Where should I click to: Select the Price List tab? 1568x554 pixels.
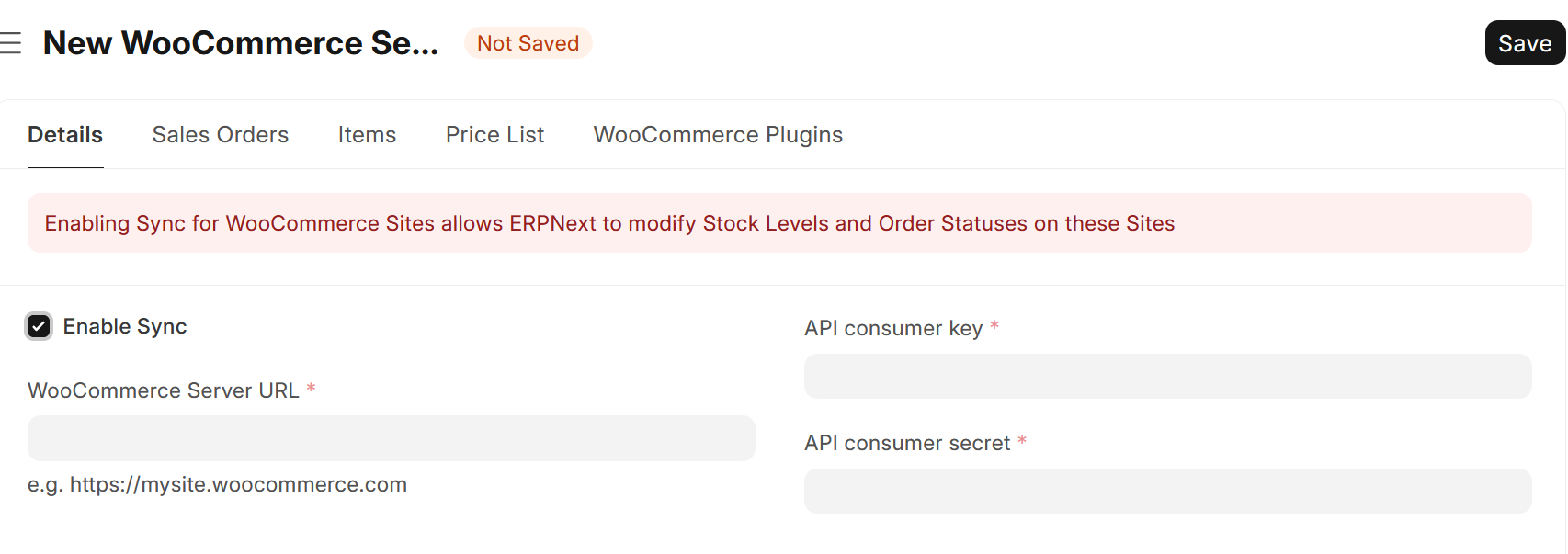(494, 134)
